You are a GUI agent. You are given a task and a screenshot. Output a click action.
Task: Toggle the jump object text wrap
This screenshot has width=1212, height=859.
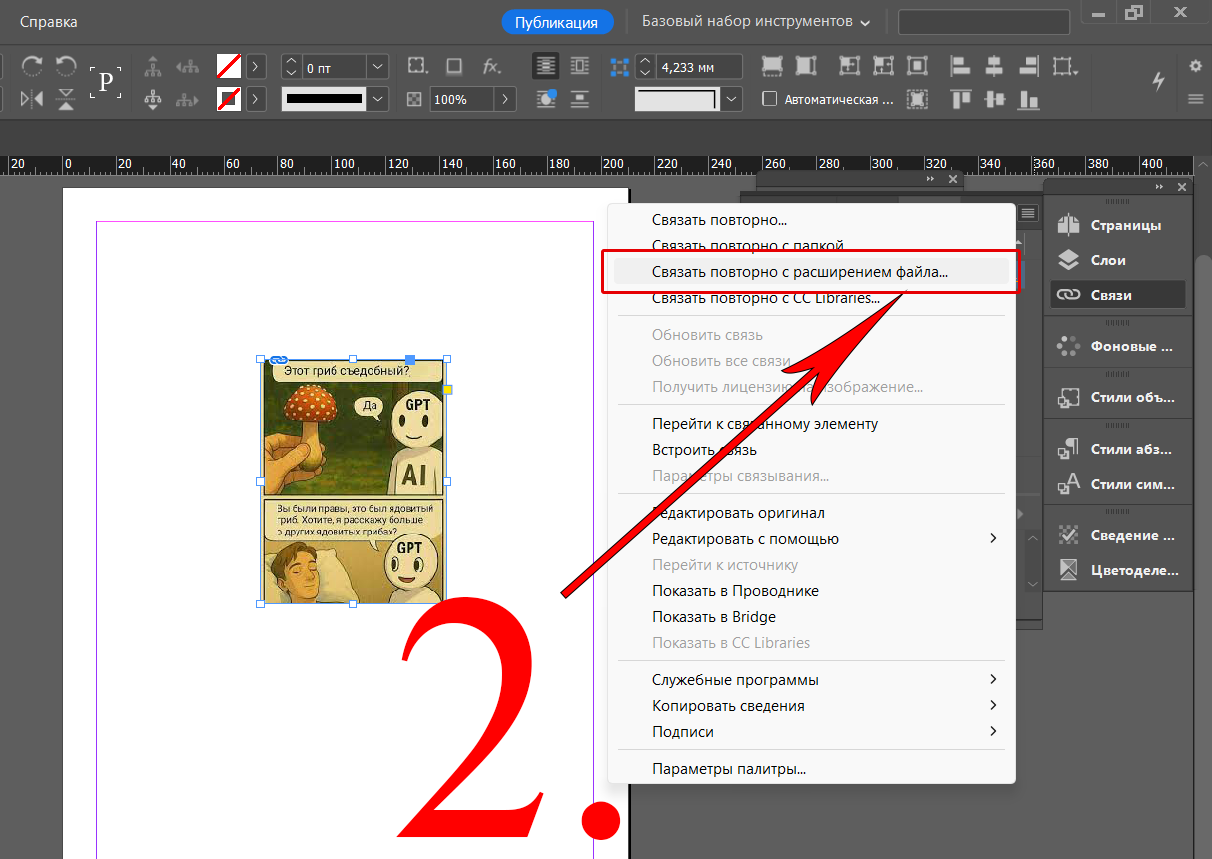pyautogui.click(x=580, y=99)
